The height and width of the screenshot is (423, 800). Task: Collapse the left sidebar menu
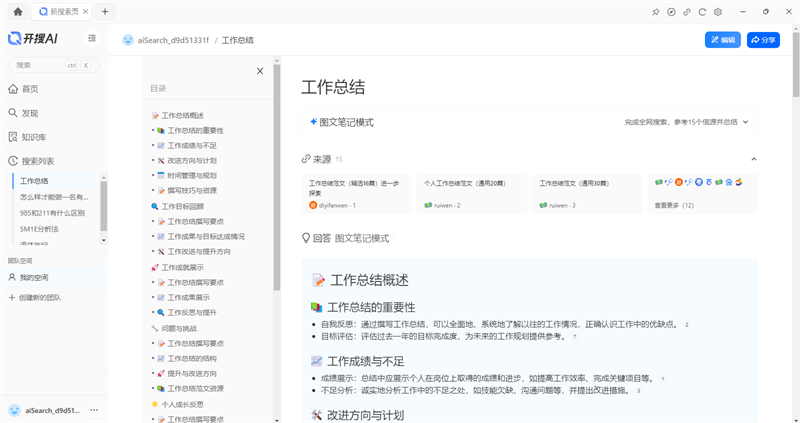(92, 38)
